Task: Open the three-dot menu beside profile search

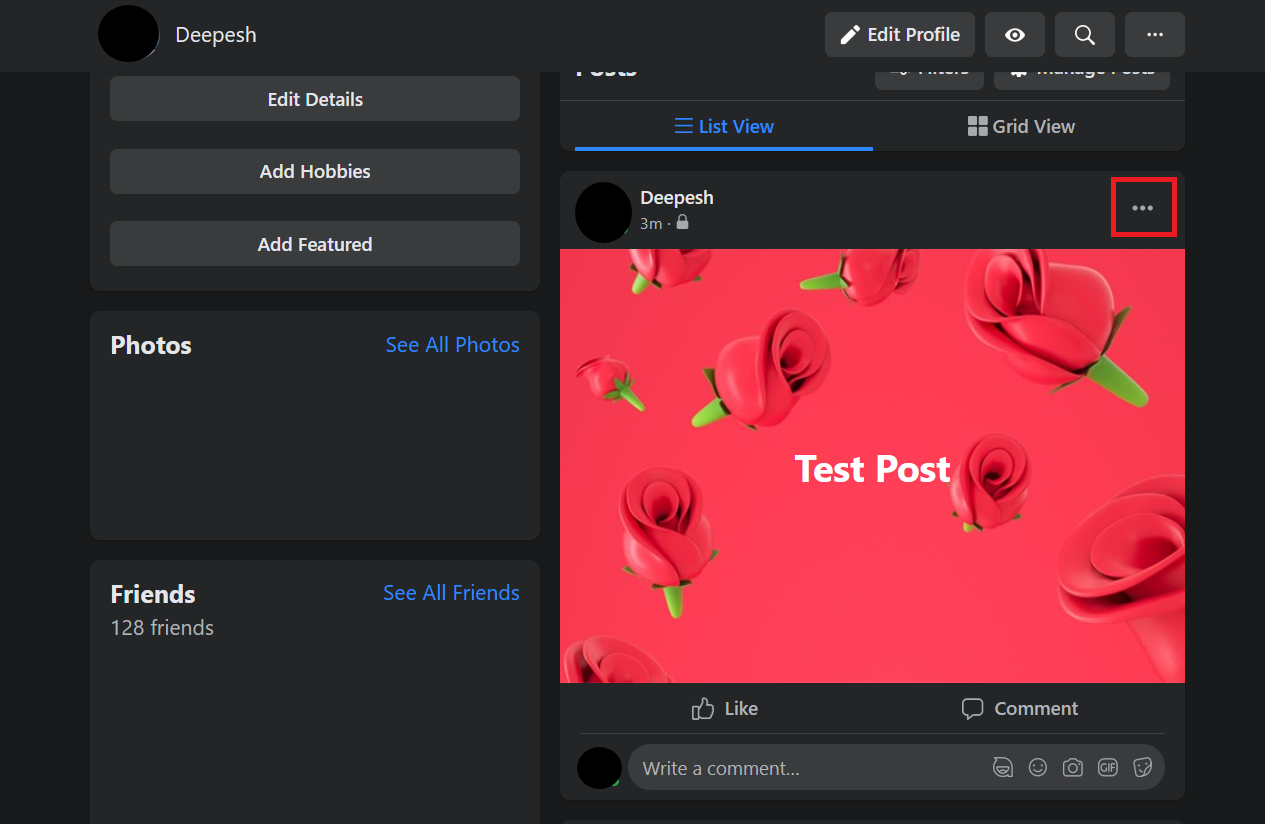Action: click(1155, 35)
